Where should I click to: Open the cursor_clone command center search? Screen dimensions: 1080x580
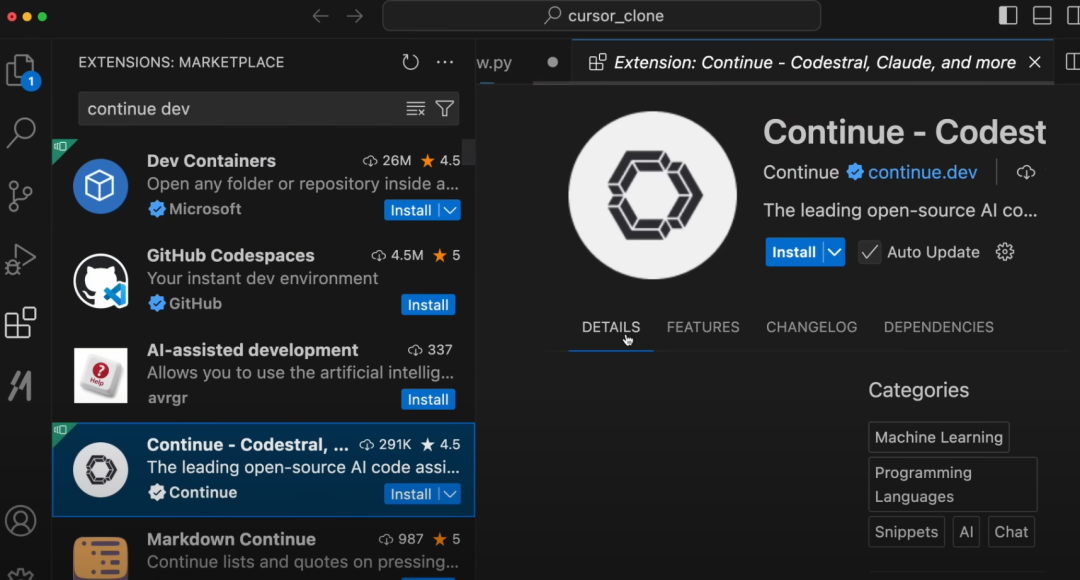(x=601, y=16)
